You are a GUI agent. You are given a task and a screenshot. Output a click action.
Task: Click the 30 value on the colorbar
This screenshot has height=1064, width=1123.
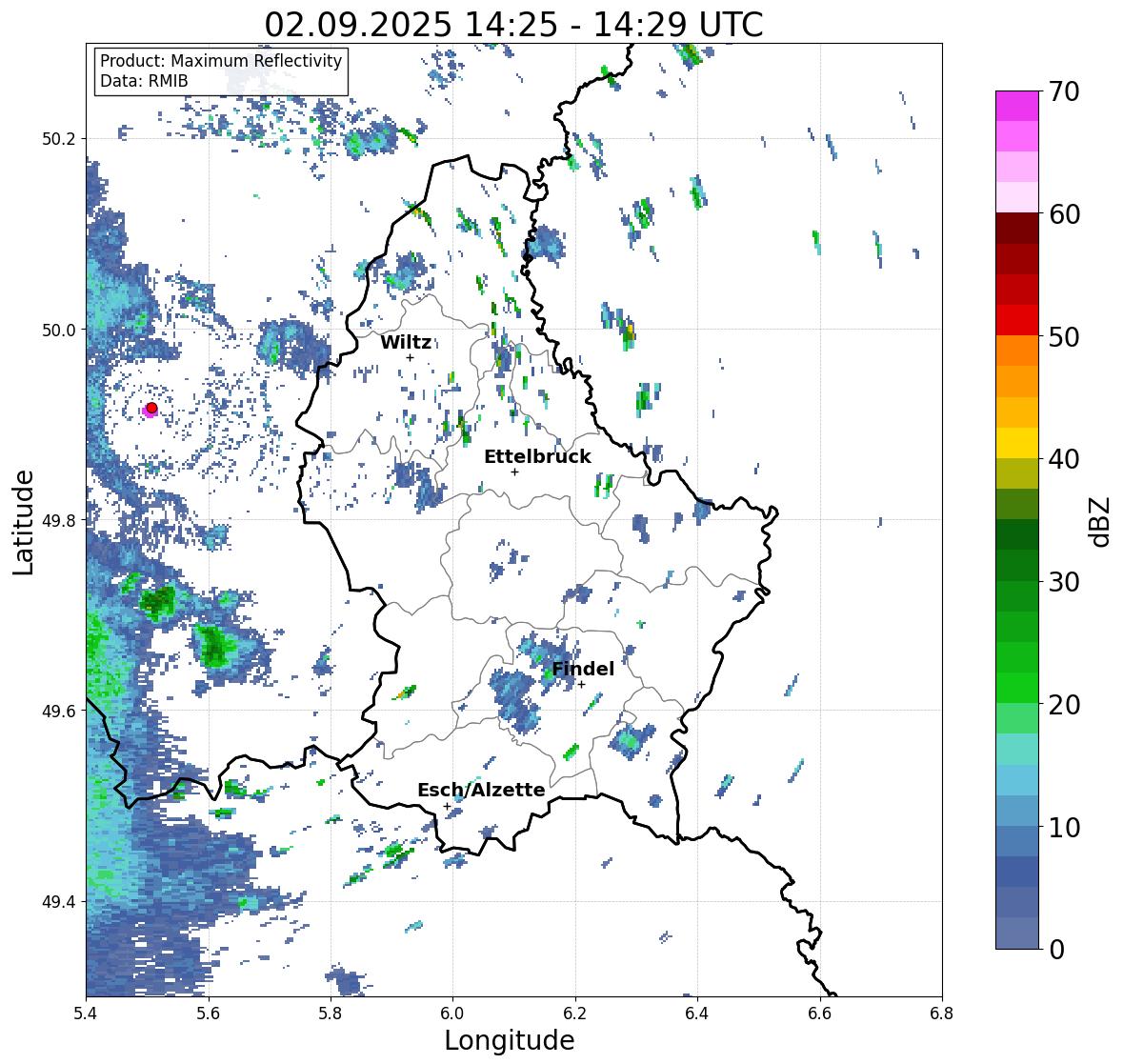click(x=1064, y=581)
